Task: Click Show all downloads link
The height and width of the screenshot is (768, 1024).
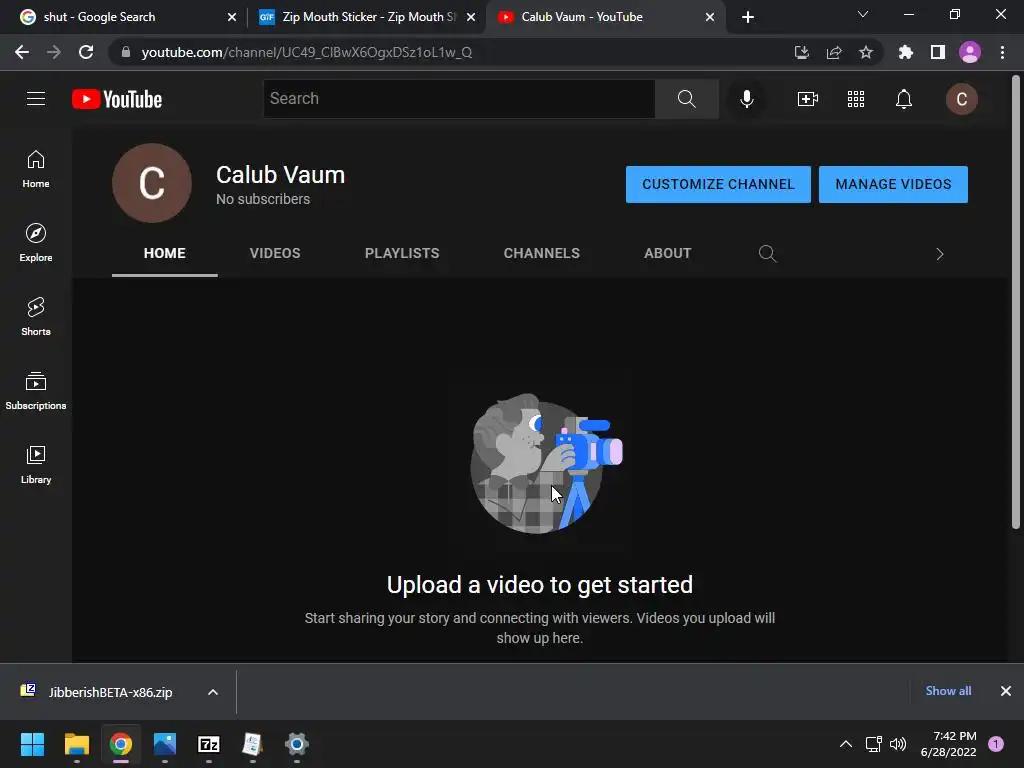Action: (948, 691)
